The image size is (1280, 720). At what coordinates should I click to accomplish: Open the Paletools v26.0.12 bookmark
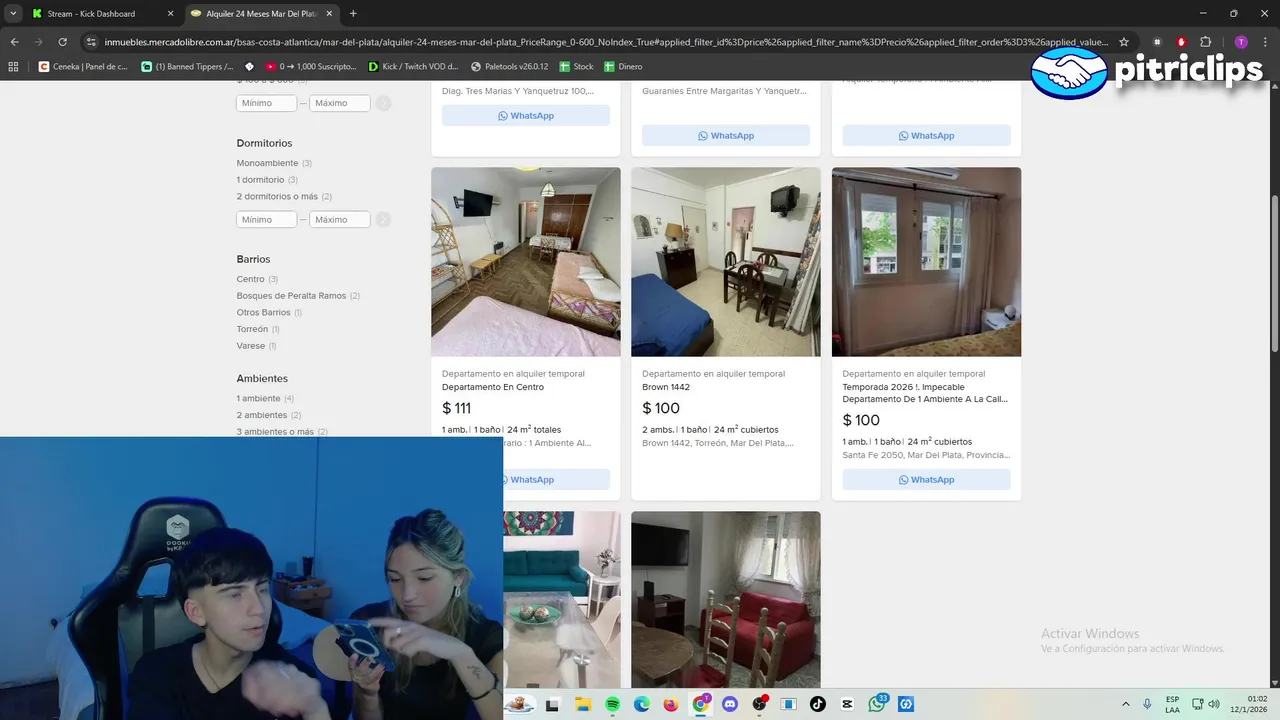click(510, 66)
